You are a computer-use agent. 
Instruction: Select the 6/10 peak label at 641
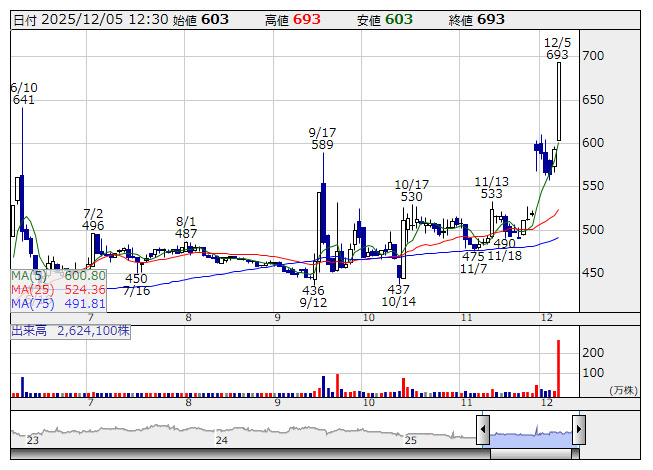pyautogui.click(x=23, y=94)
